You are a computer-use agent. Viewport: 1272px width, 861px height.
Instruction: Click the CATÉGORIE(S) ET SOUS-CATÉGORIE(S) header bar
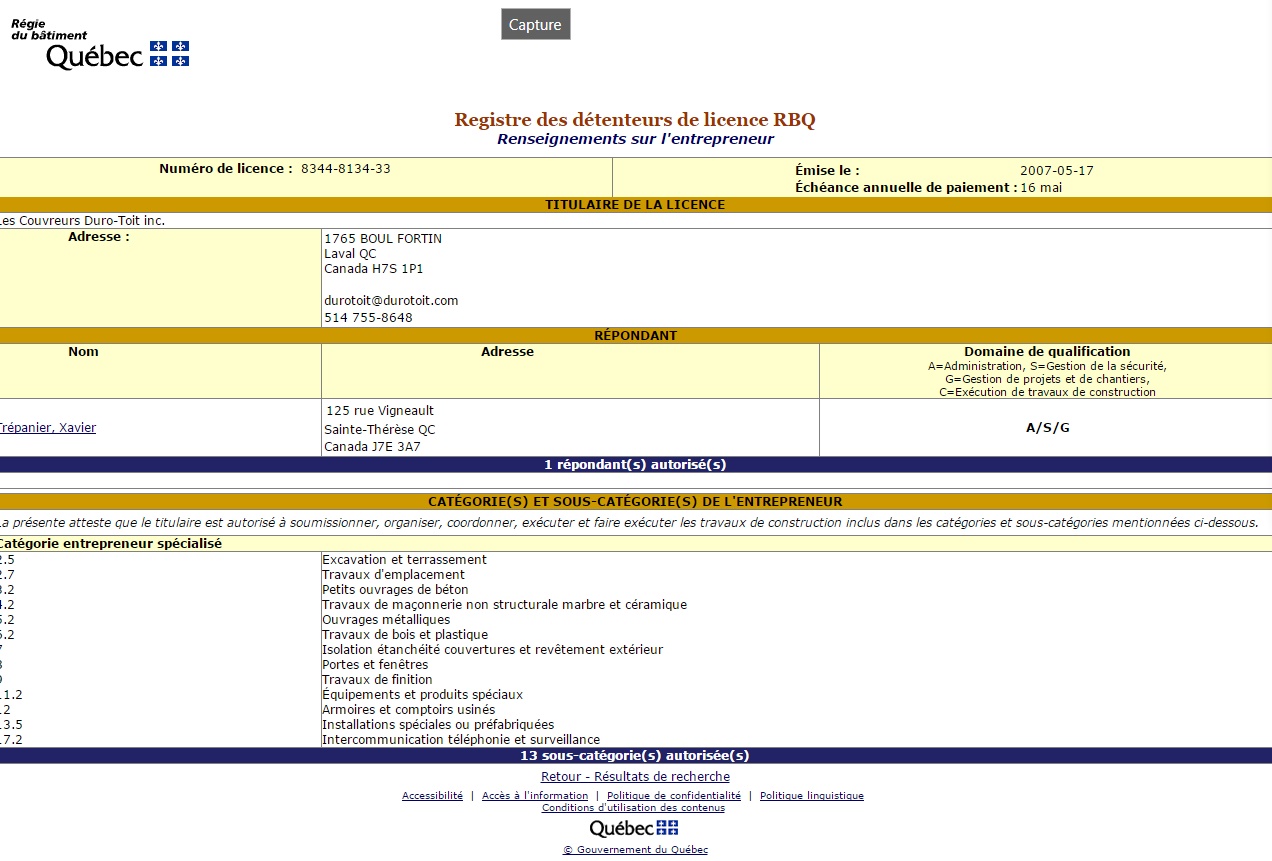pyautogui.click(x=636, y=502)
